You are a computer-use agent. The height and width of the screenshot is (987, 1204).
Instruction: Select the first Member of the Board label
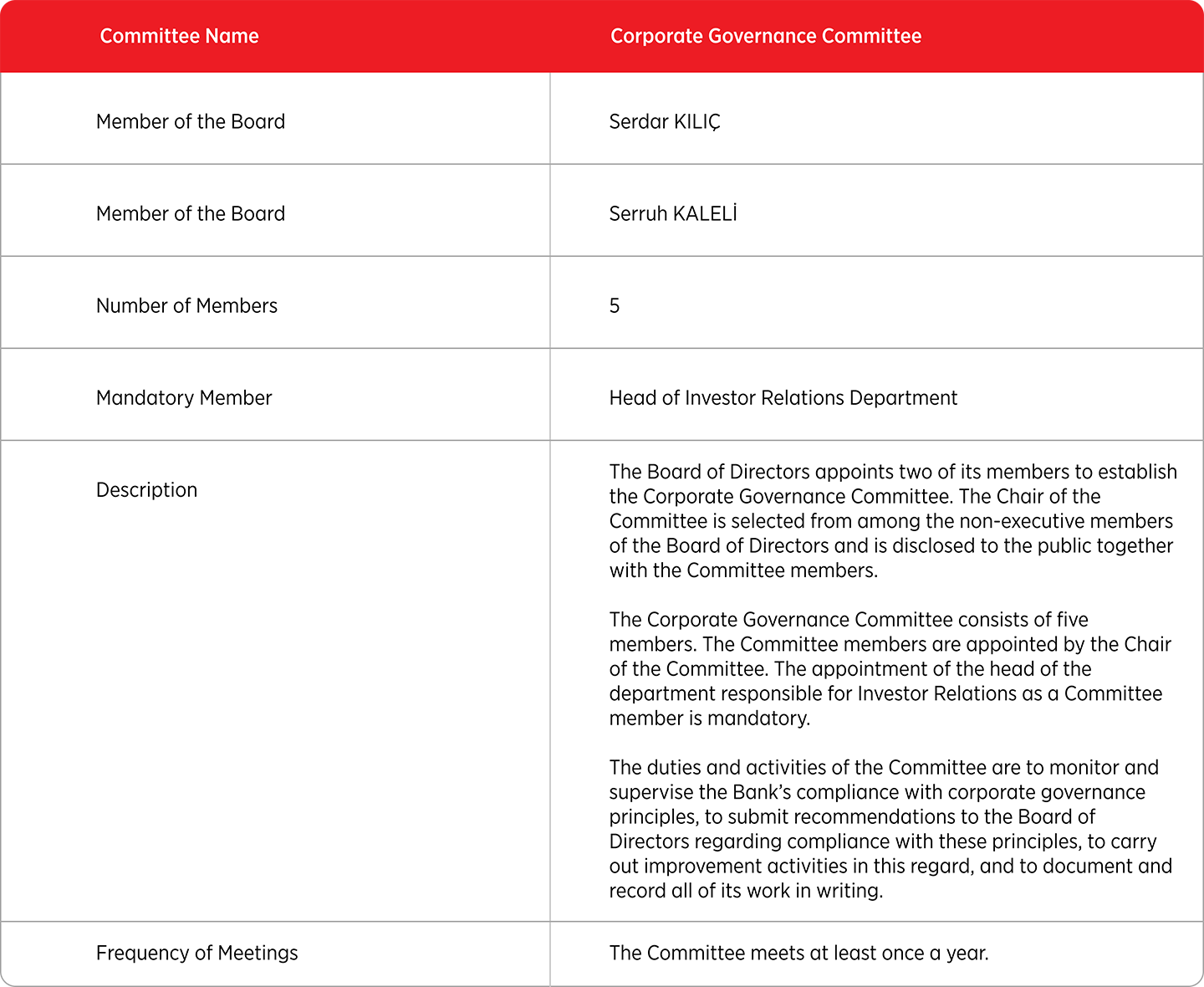[x=191, y=121]
